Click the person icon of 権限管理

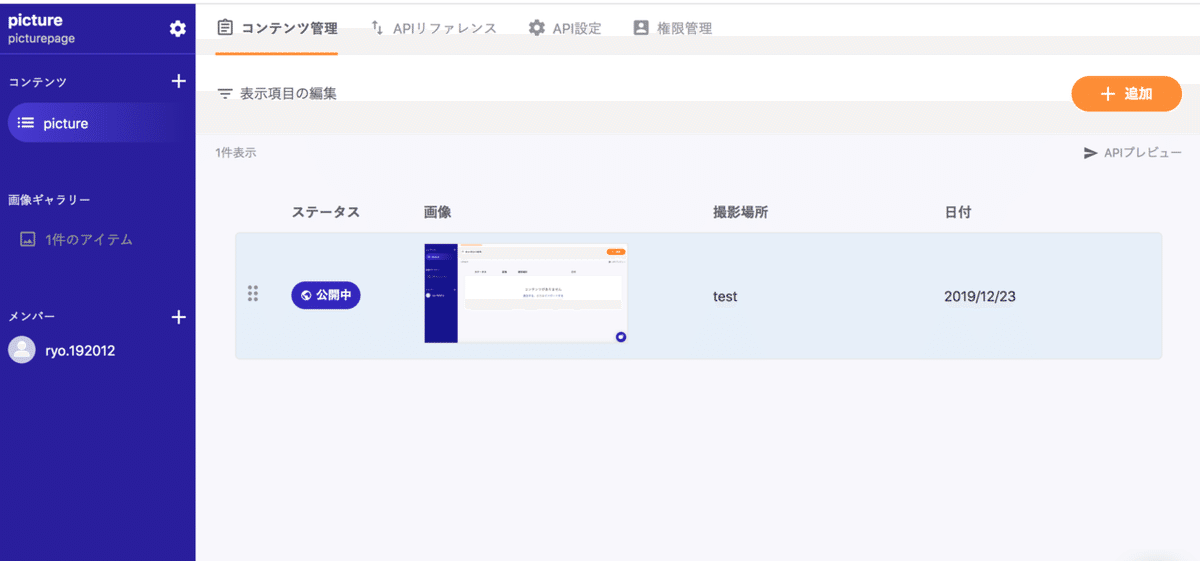pos(641,28)
